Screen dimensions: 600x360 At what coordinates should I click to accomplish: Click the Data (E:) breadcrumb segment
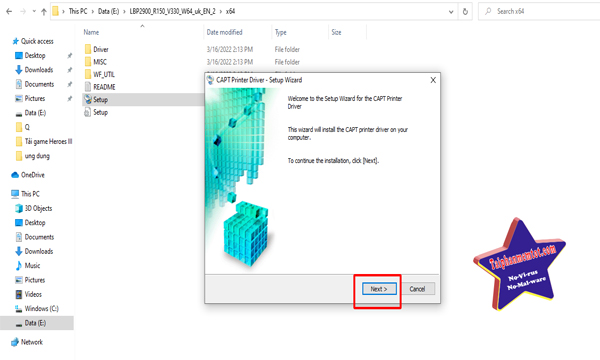coord(108,11)
